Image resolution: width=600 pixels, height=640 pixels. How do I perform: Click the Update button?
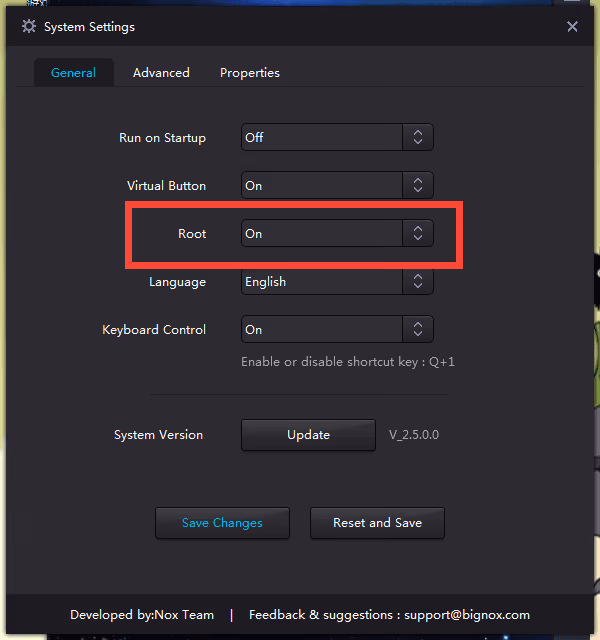pos(308,435)
